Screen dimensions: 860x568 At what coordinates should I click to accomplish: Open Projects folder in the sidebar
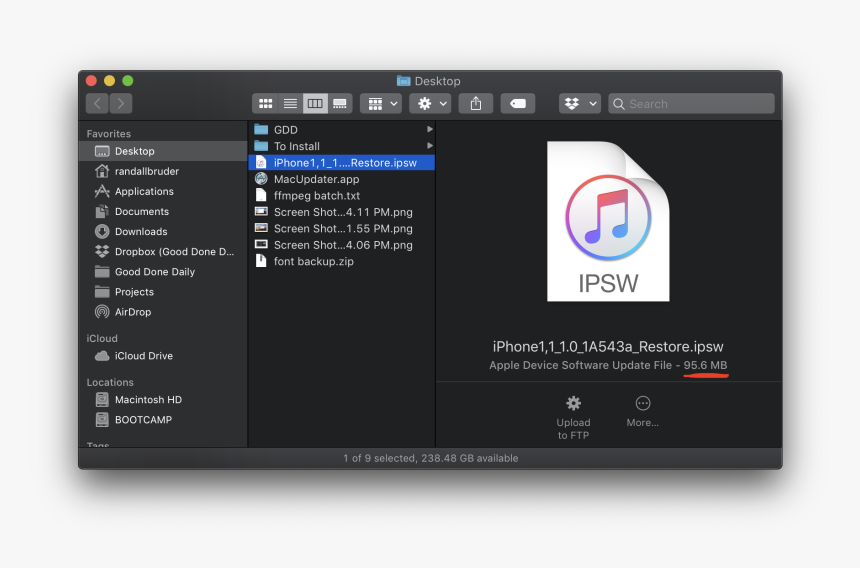(163, 292)
